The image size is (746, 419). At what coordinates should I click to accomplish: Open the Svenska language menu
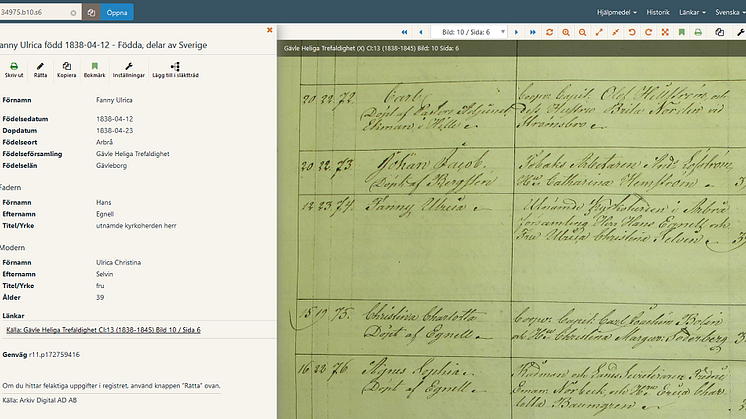730,12
